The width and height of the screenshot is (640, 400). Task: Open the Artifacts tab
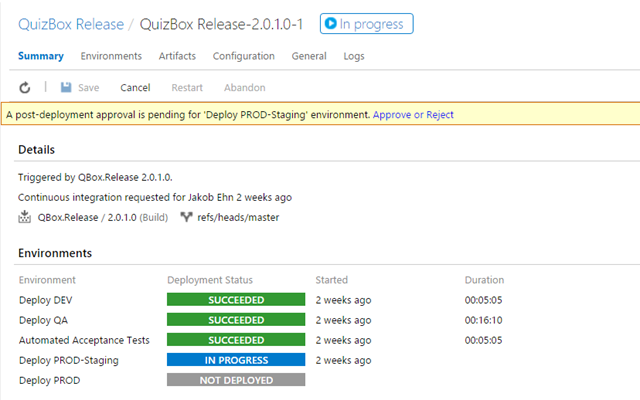click(177, 56)
